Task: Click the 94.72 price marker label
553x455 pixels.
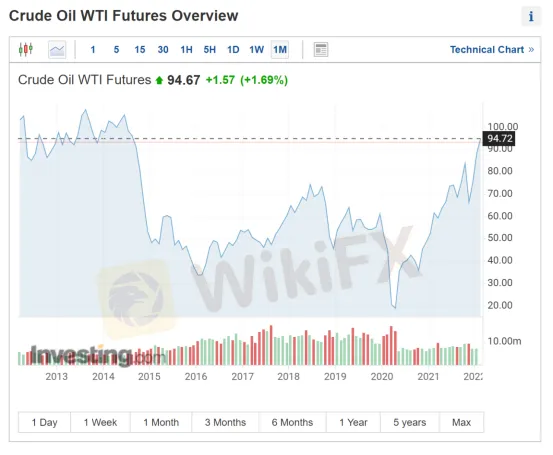Action: [499, 138]
